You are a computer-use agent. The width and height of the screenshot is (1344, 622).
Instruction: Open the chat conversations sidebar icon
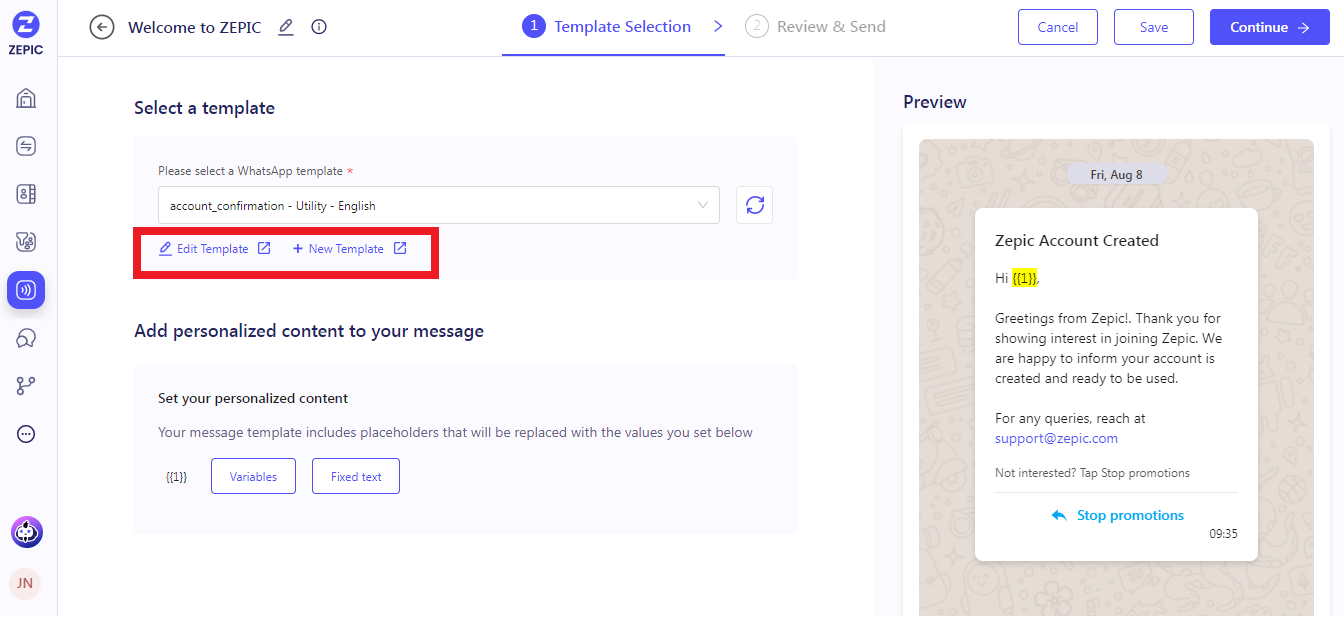coord(26,339)
